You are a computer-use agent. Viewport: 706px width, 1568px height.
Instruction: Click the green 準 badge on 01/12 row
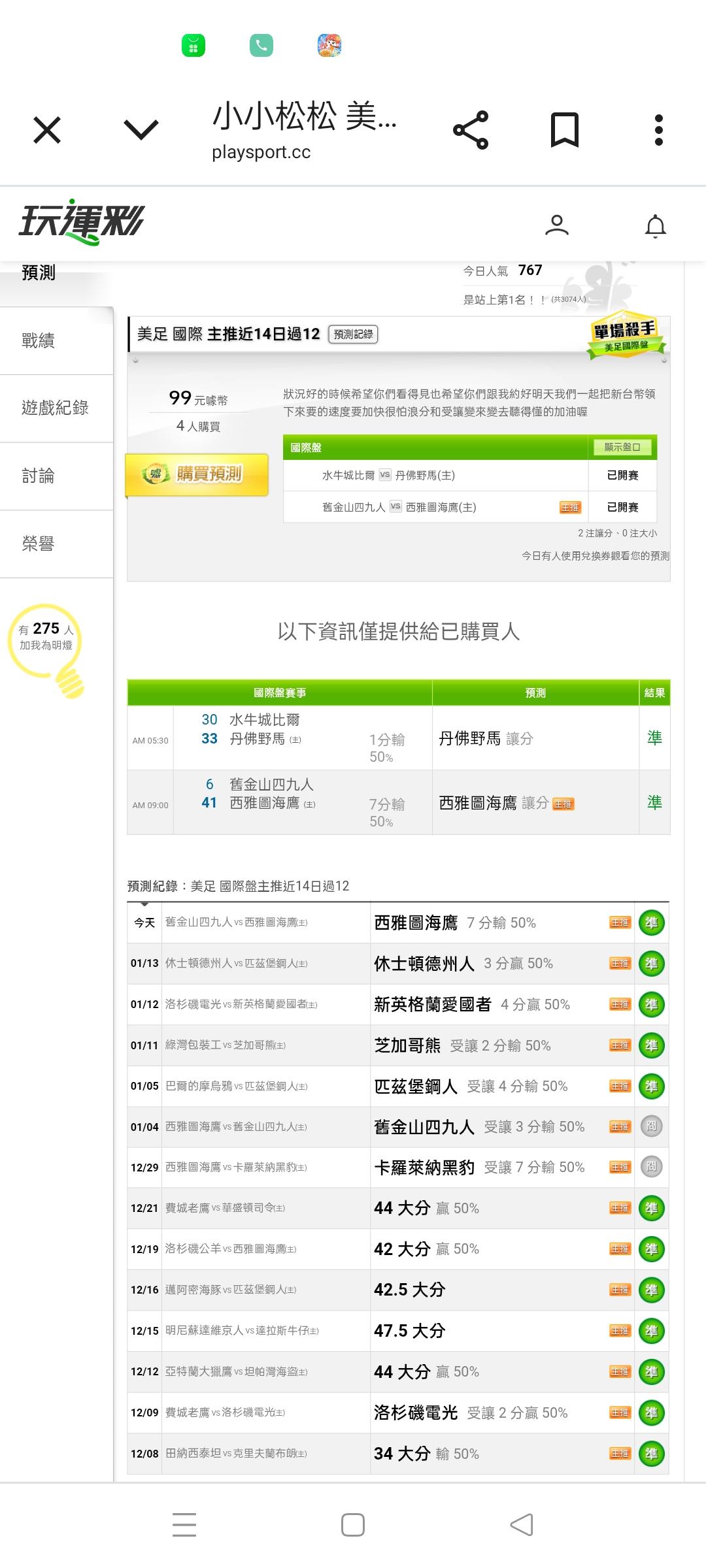pos(652,1005)
